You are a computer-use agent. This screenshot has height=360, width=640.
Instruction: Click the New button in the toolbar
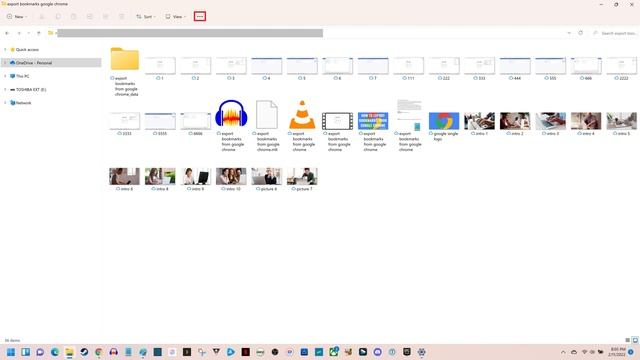17,17
